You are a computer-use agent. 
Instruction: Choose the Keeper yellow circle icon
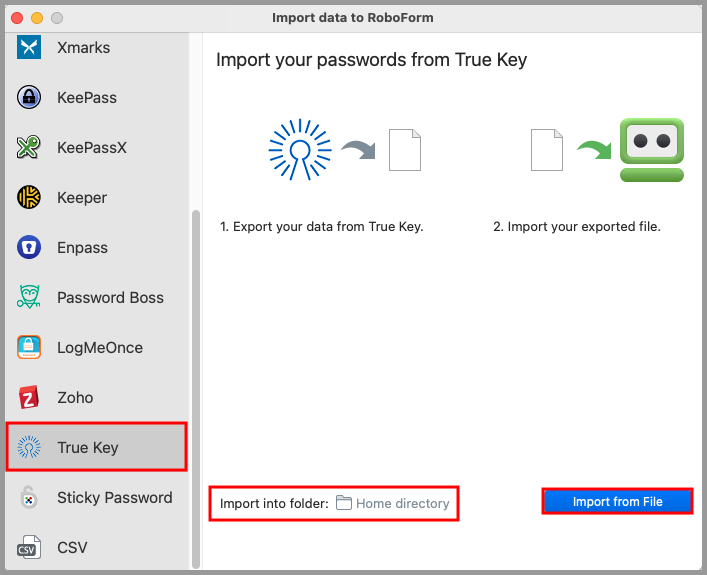tap(29, 197)
